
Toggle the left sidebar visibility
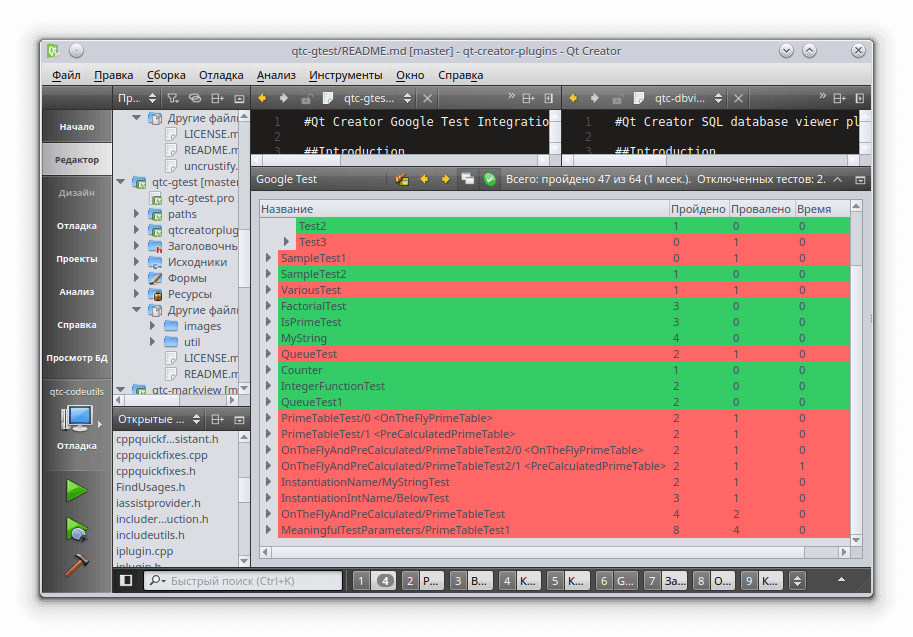tap(126, 581)
